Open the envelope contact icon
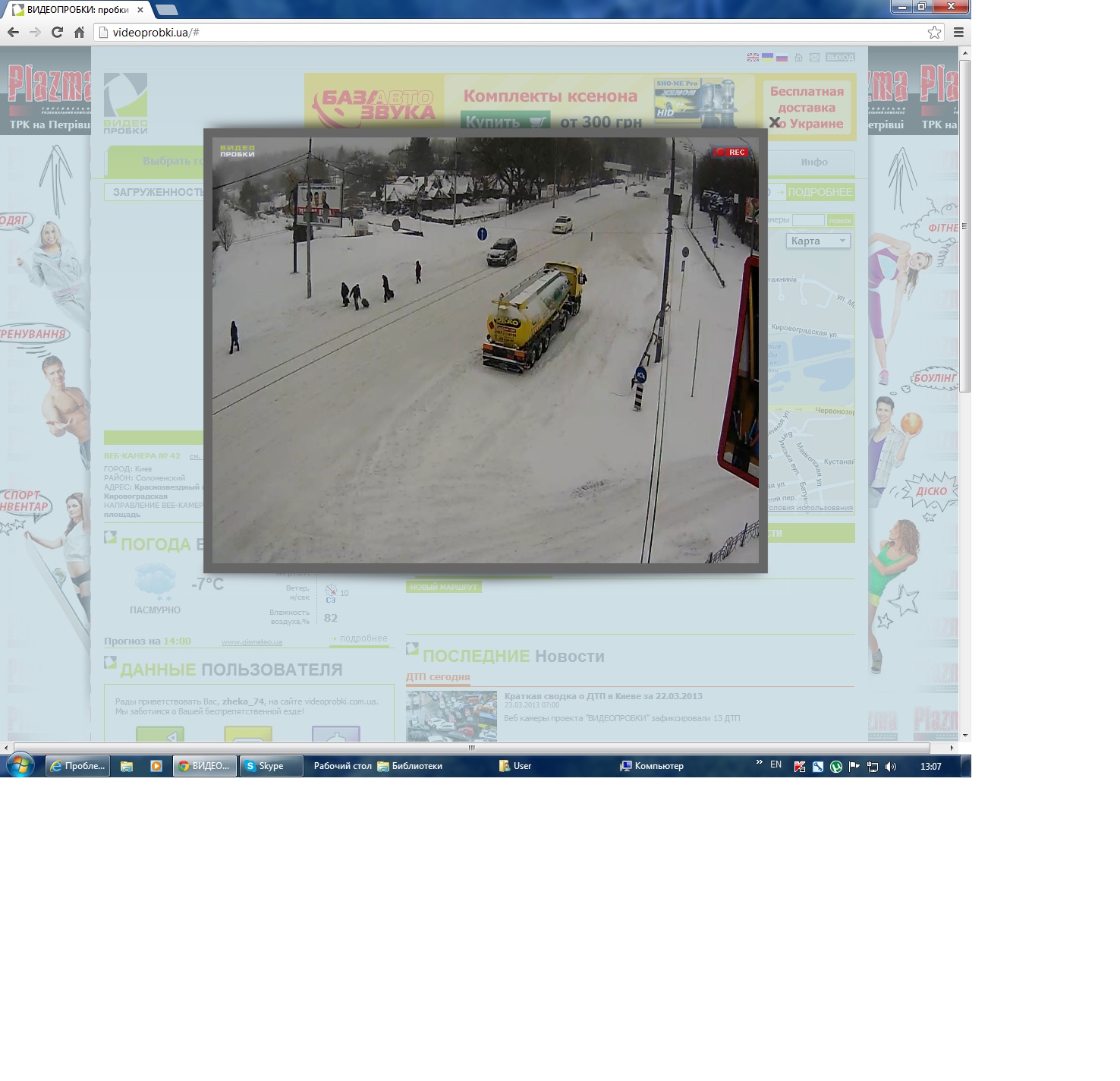The image size is (1120, 1081). (x=814, y=58)
